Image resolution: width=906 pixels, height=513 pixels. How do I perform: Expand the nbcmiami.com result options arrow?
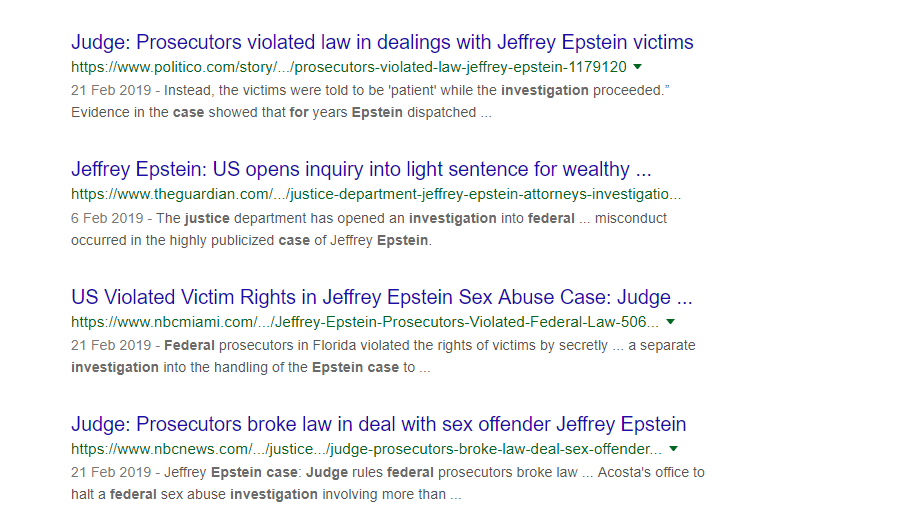(670, 322)
